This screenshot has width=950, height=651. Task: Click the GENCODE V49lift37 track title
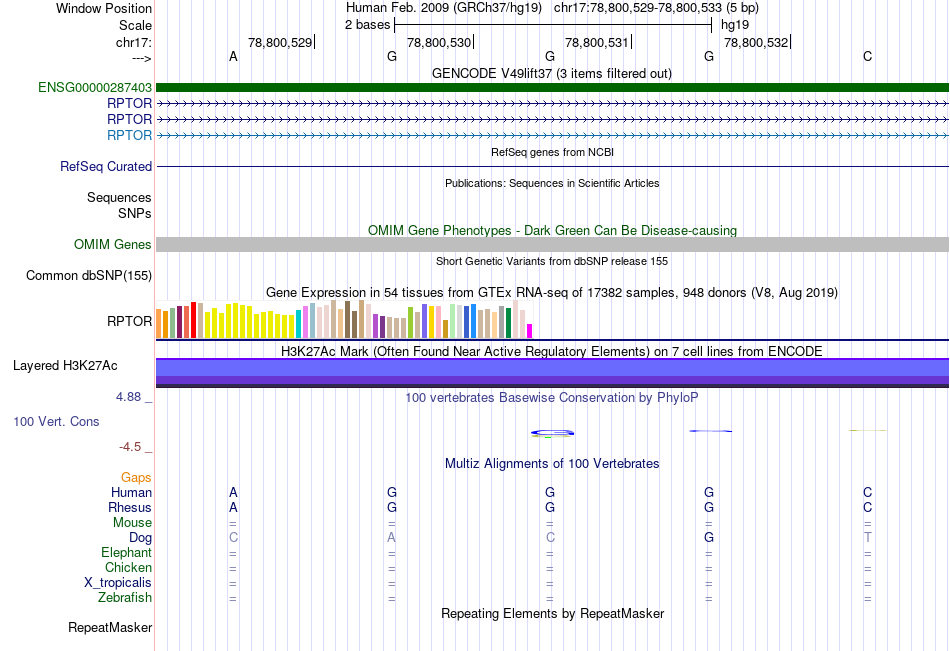pos(551,73)
